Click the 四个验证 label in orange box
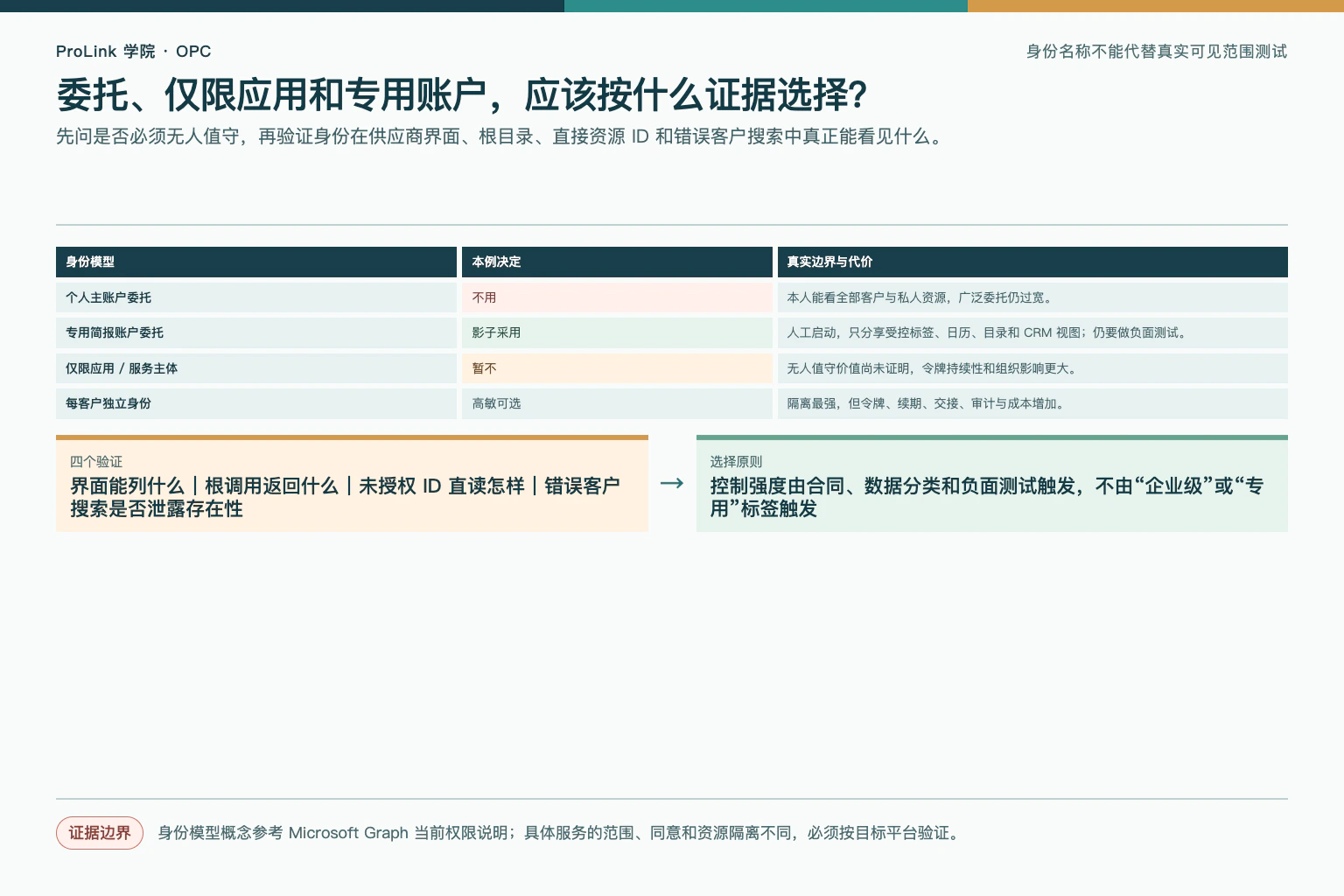The width and height of the screenshot is (1344, 896). 96,461
